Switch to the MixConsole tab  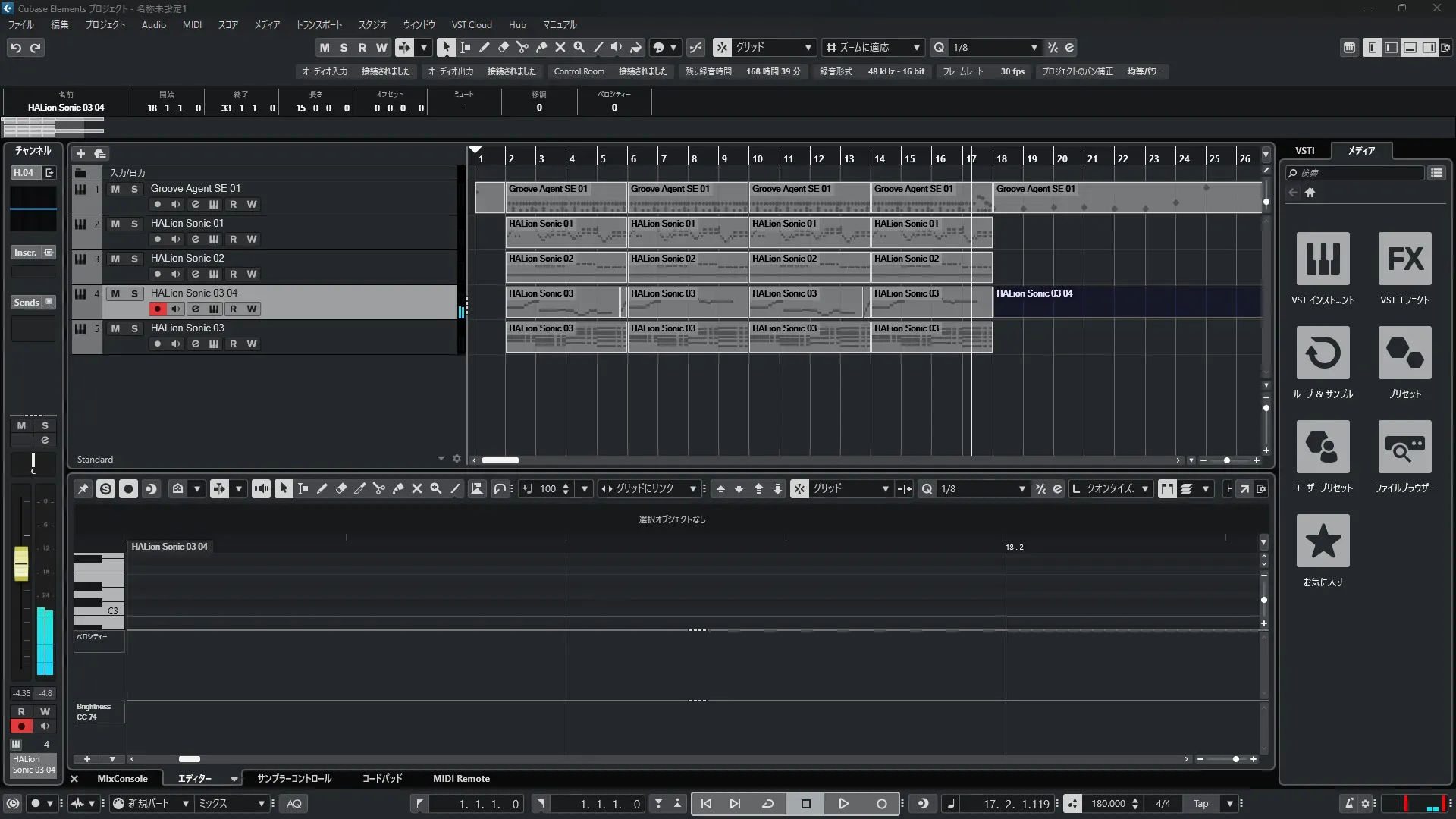point(122,779)
